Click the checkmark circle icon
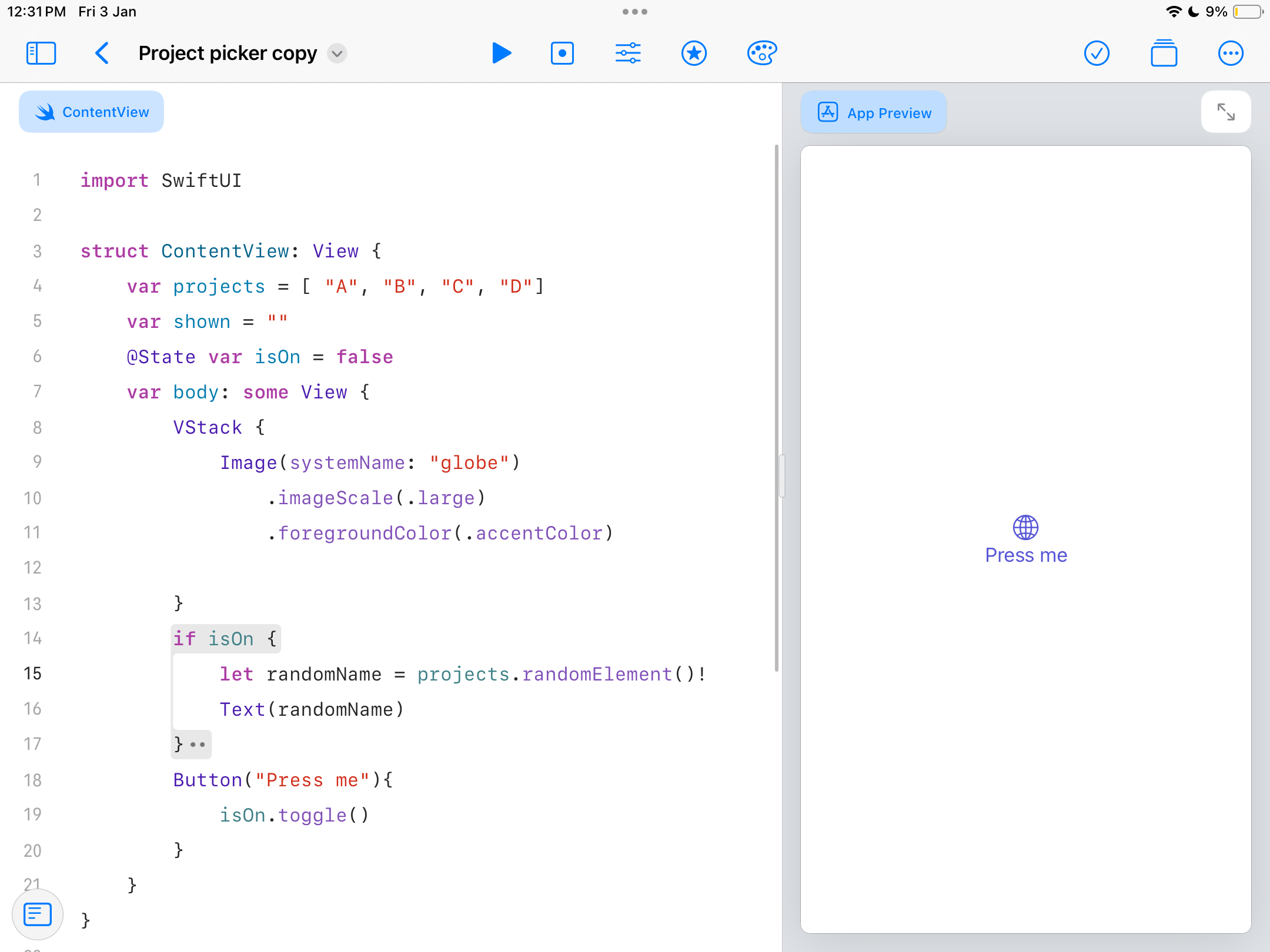The image size is (1270, 952). pos(1097,53)
